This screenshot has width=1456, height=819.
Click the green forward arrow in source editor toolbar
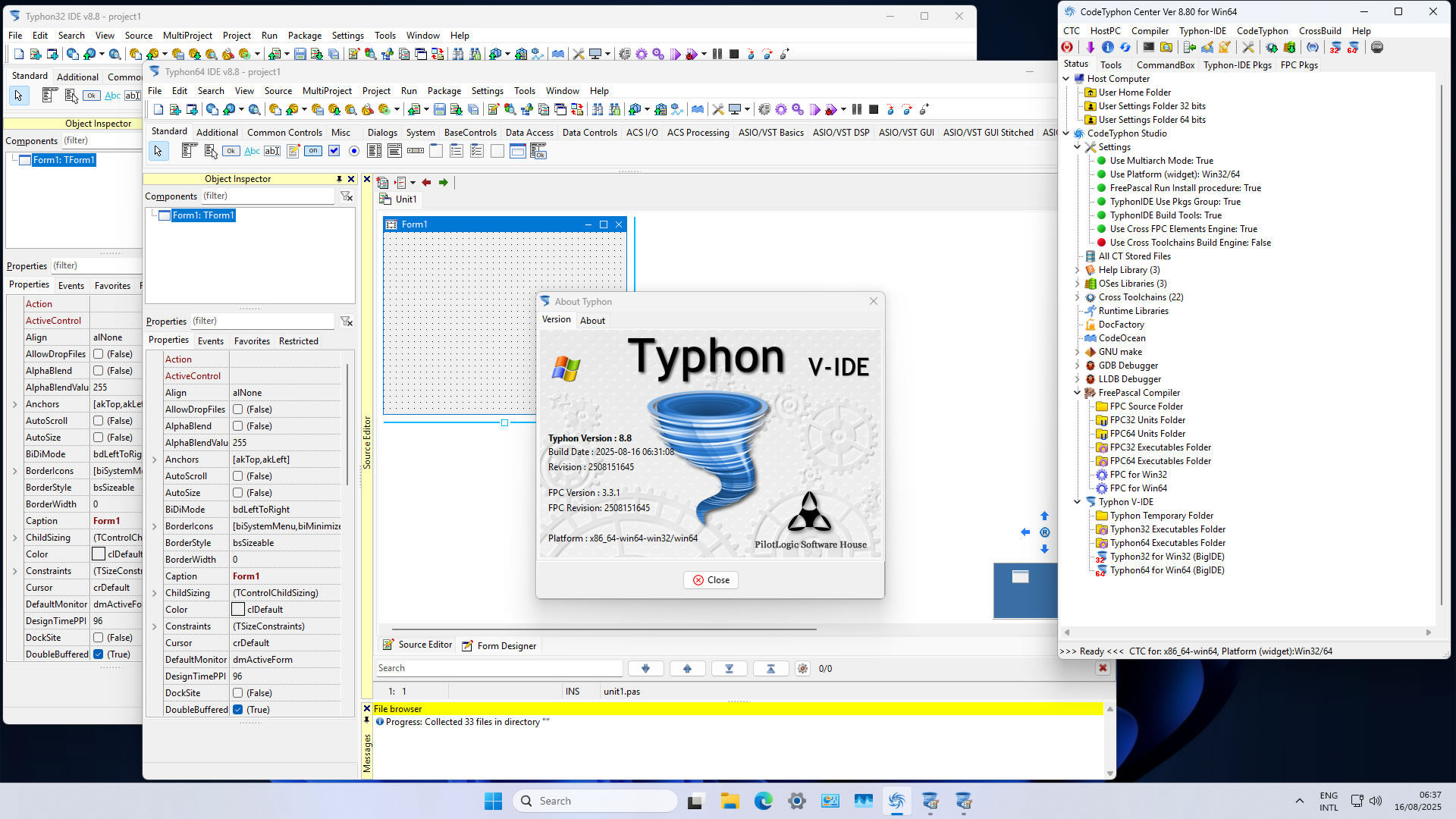pyautogui.click(x=444, y=183)
